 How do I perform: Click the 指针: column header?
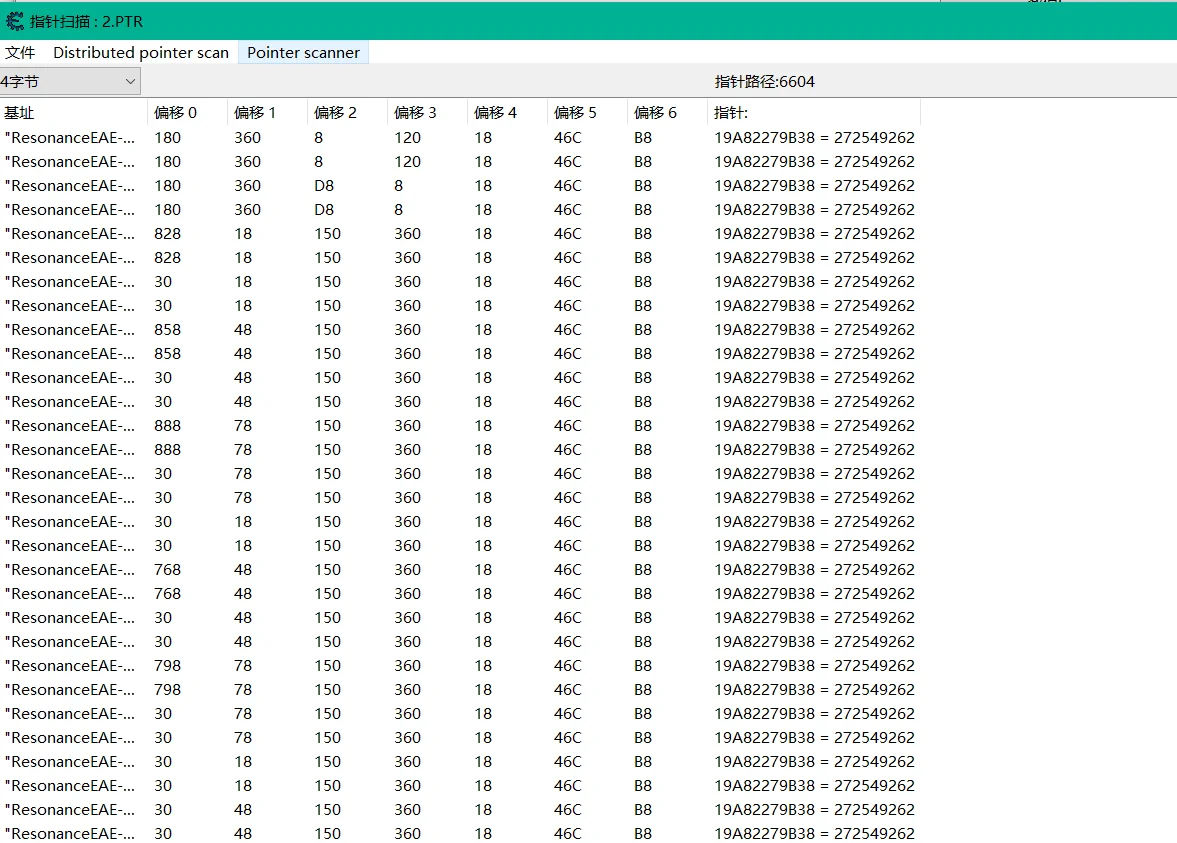[x=814, y=113]
